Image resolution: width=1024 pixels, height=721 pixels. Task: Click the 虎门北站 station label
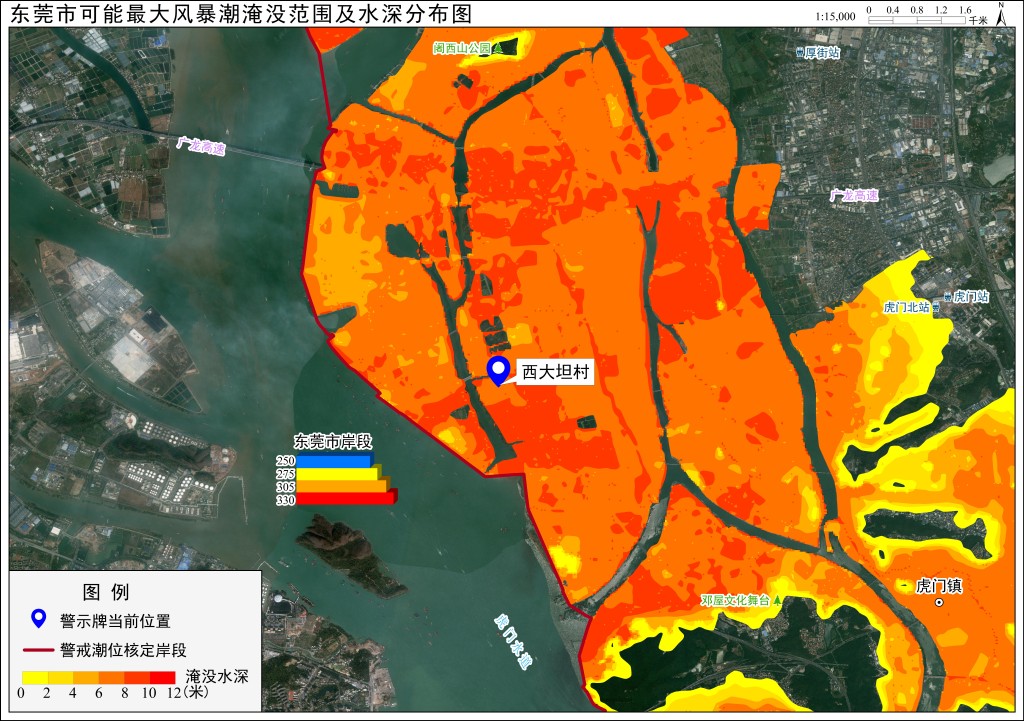click(x=906, y=307)
